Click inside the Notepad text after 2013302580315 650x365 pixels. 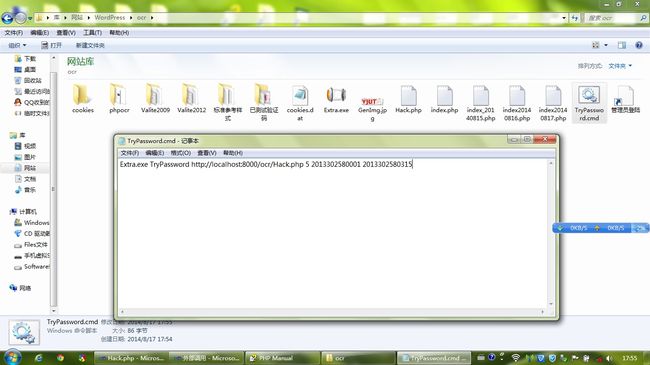(x=413, y=164)
